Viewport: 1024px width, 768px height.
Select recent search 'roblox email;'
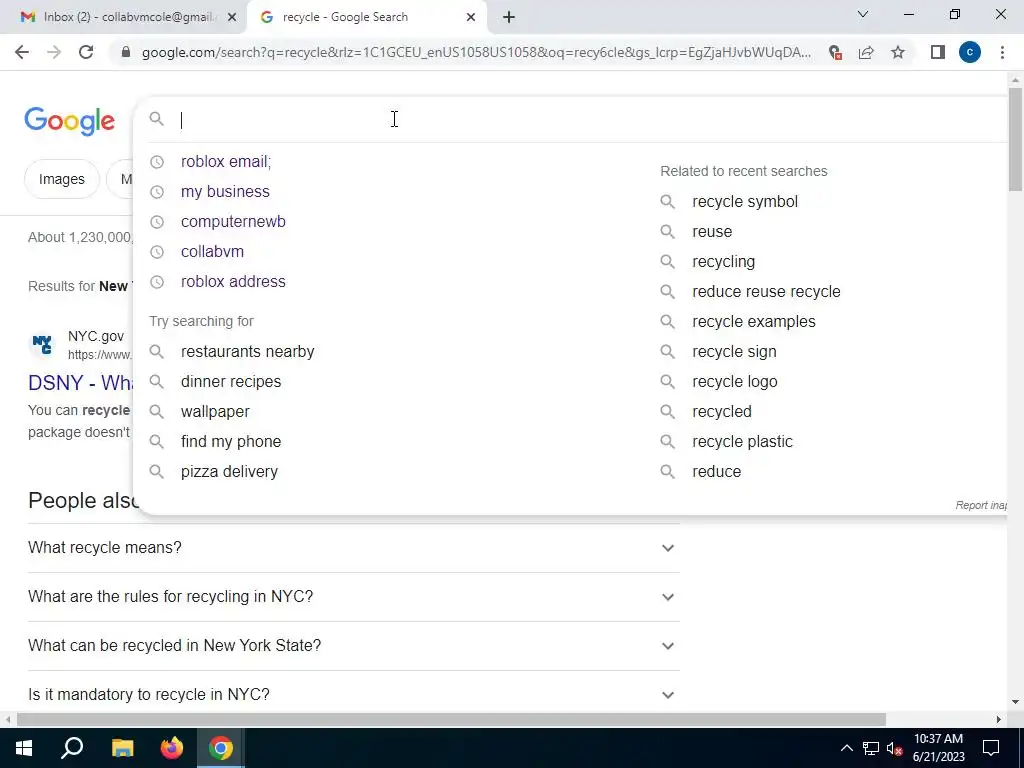point(225,161)
